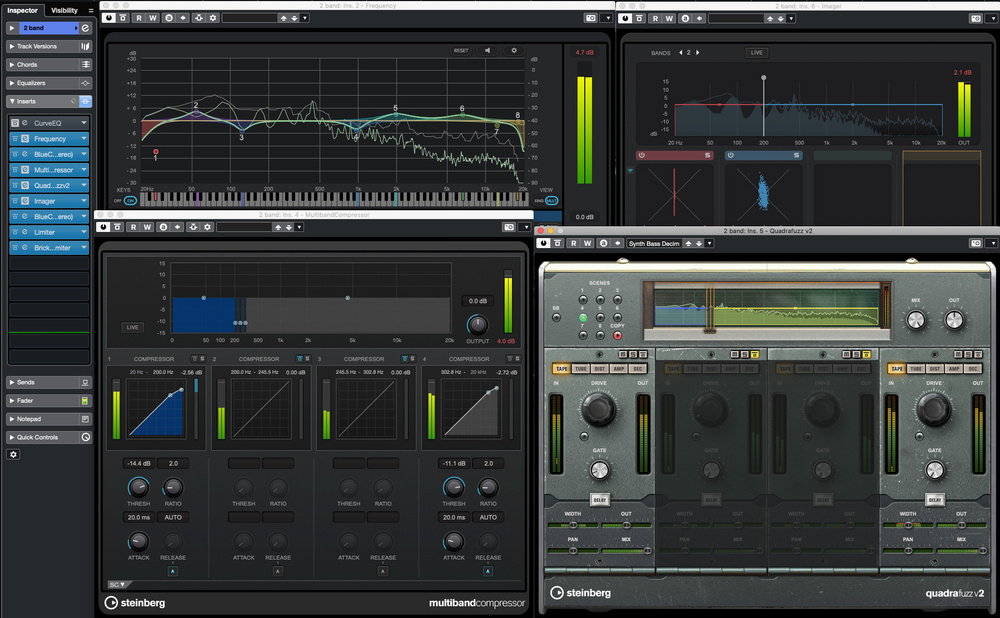Collapse the Inserts section
The image size is (1000, 618).
pos(49,101)
